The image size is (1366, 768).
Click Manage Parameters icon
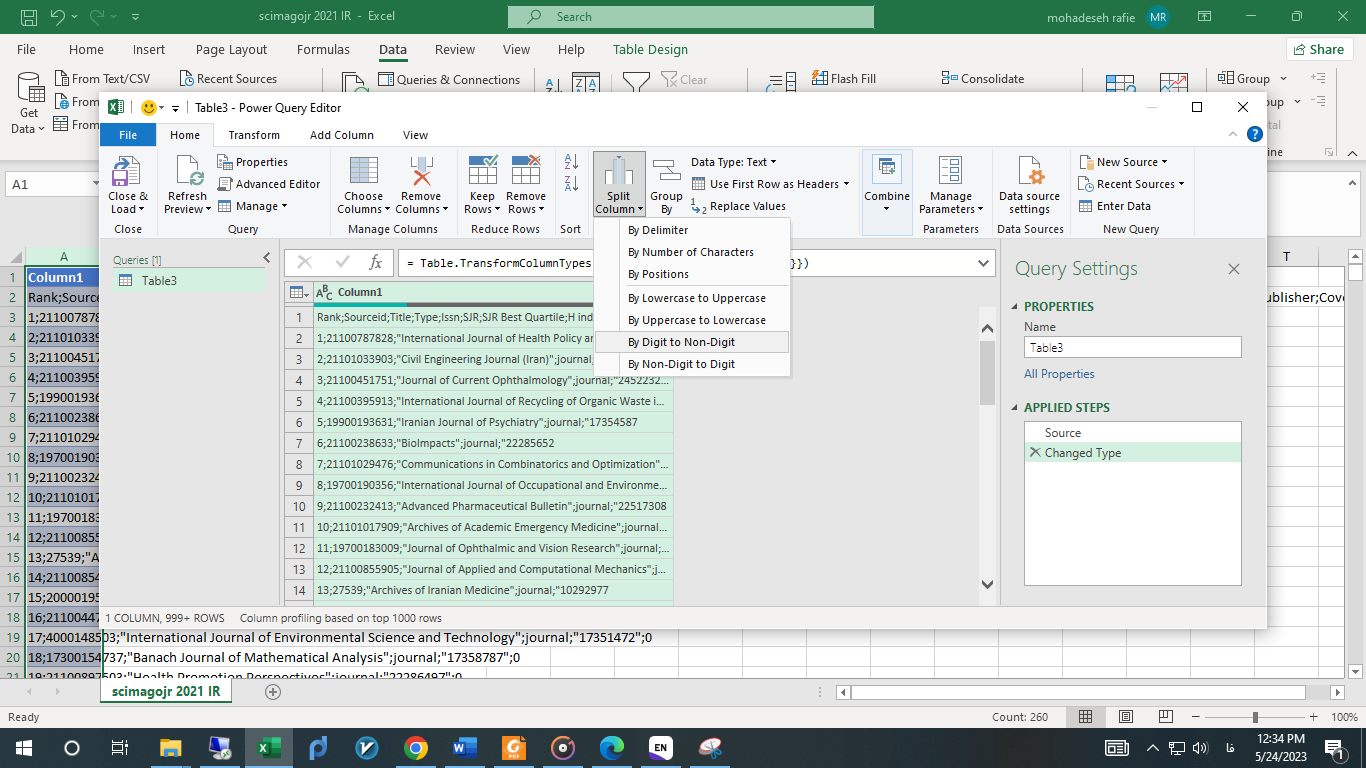[x=950, y=170]
